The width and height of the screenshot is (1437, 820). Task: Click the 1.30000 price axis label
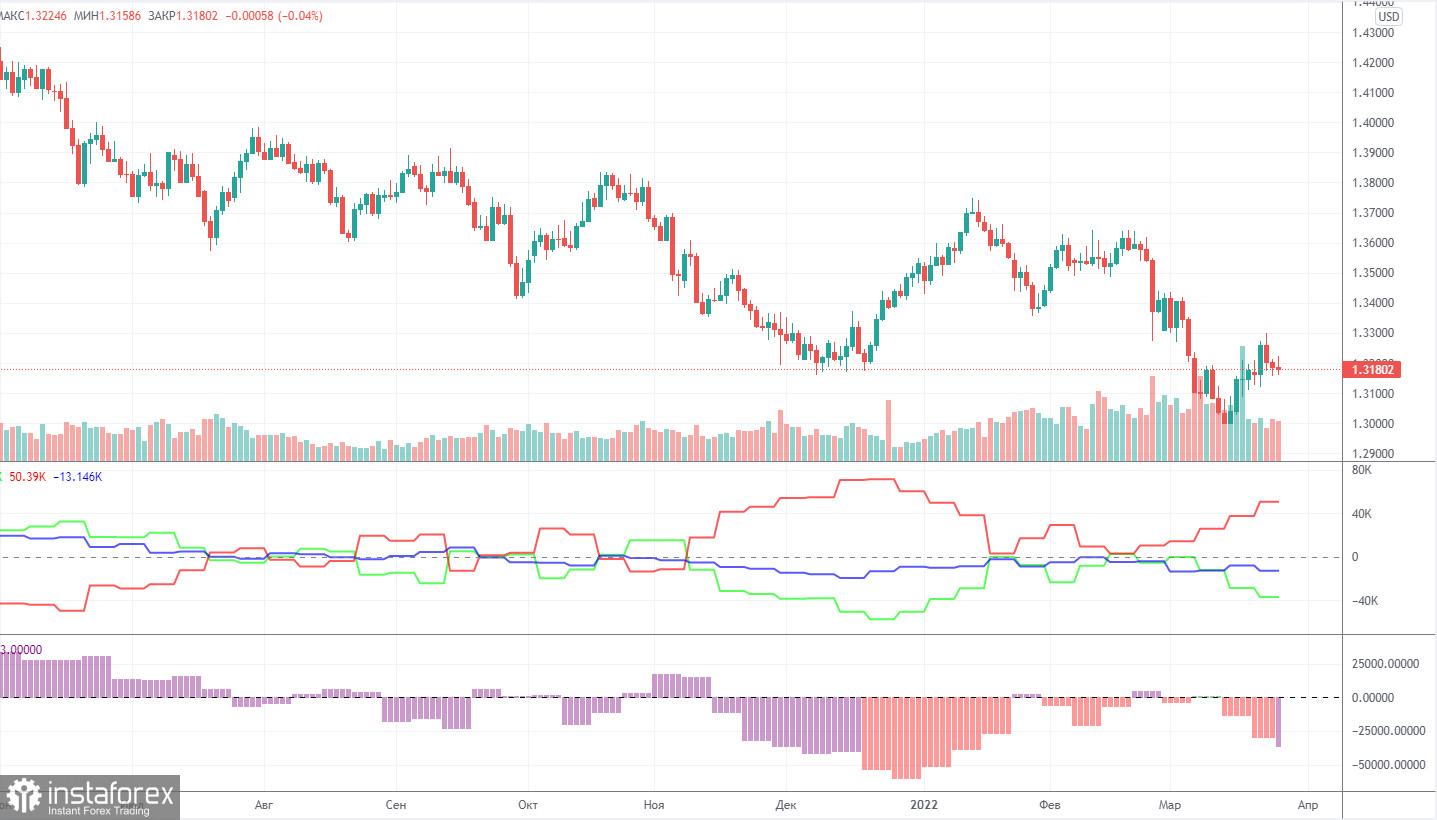1372,424
